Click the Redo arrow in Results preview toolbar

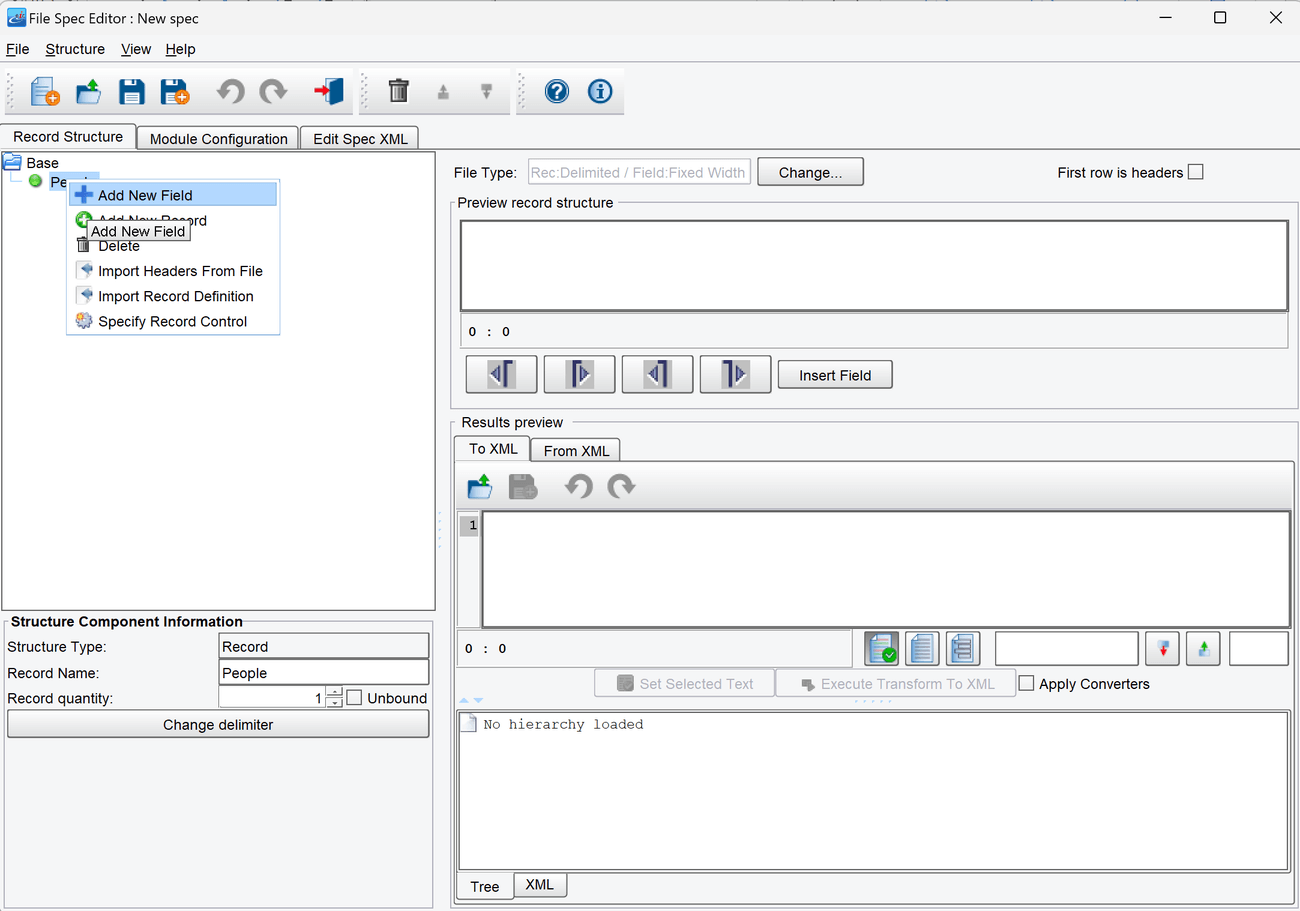(x=622, y=487)
